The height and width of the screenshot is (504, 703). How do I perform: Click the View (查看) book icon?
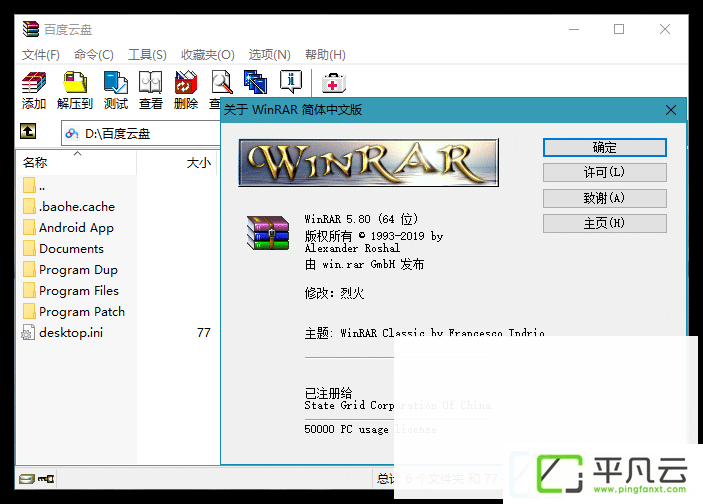150,83
